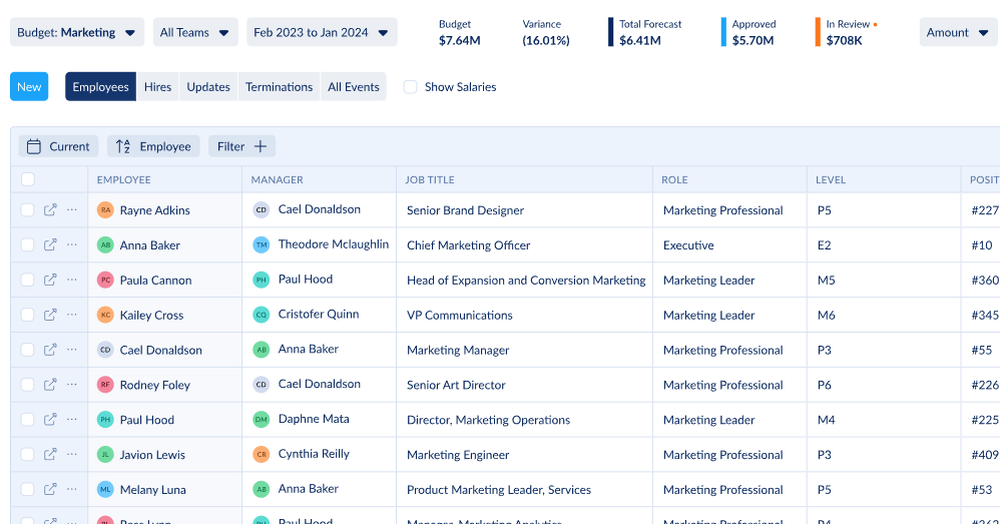Tick the select-all checkbox in table header
Image resolution: width=1000 pixels, height=524 pixels.
[x=27, y=179]
